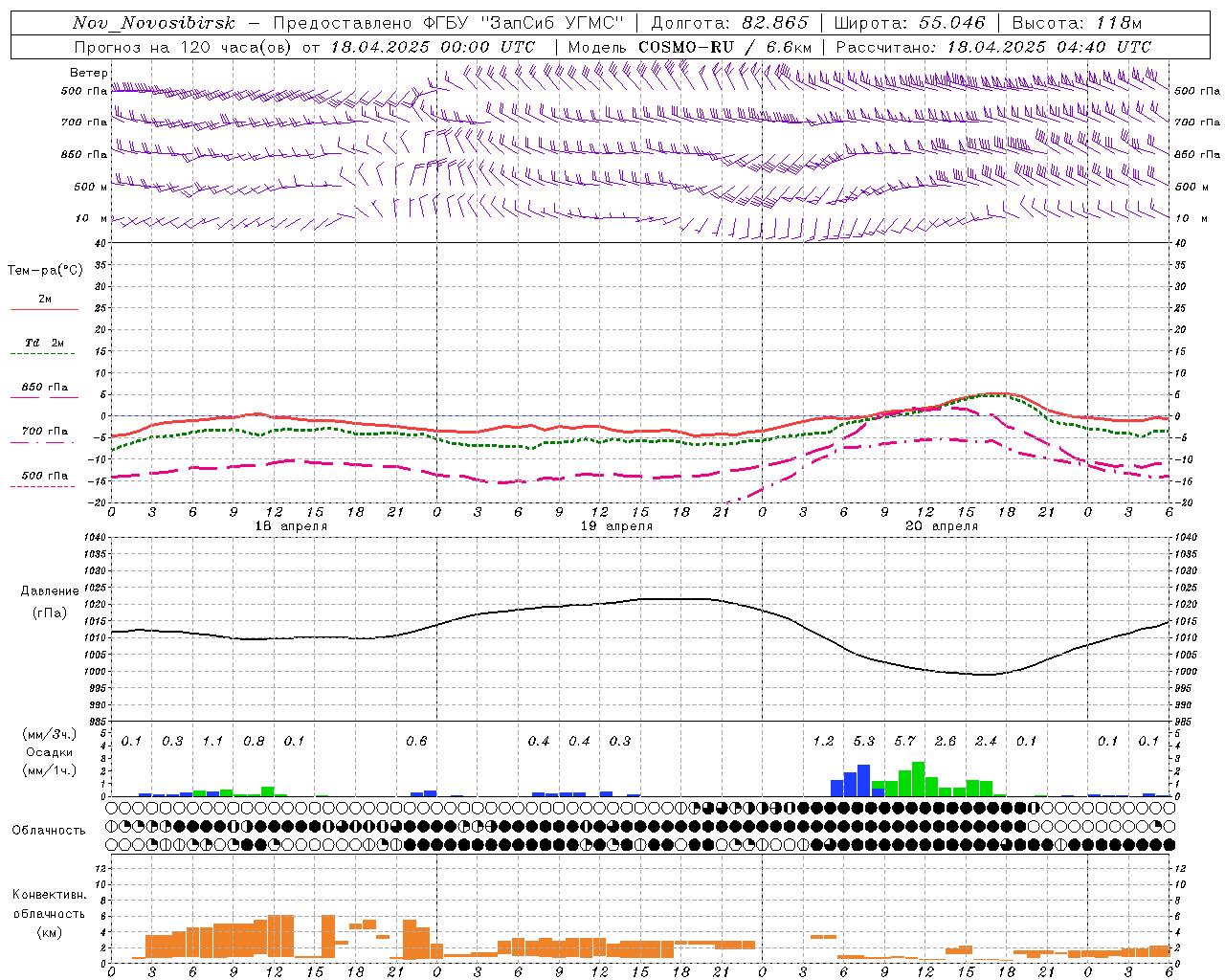Screen dimensions: 1225x980
Task: Click the 2.6 precipitation value
Action: tap(946, 741)
